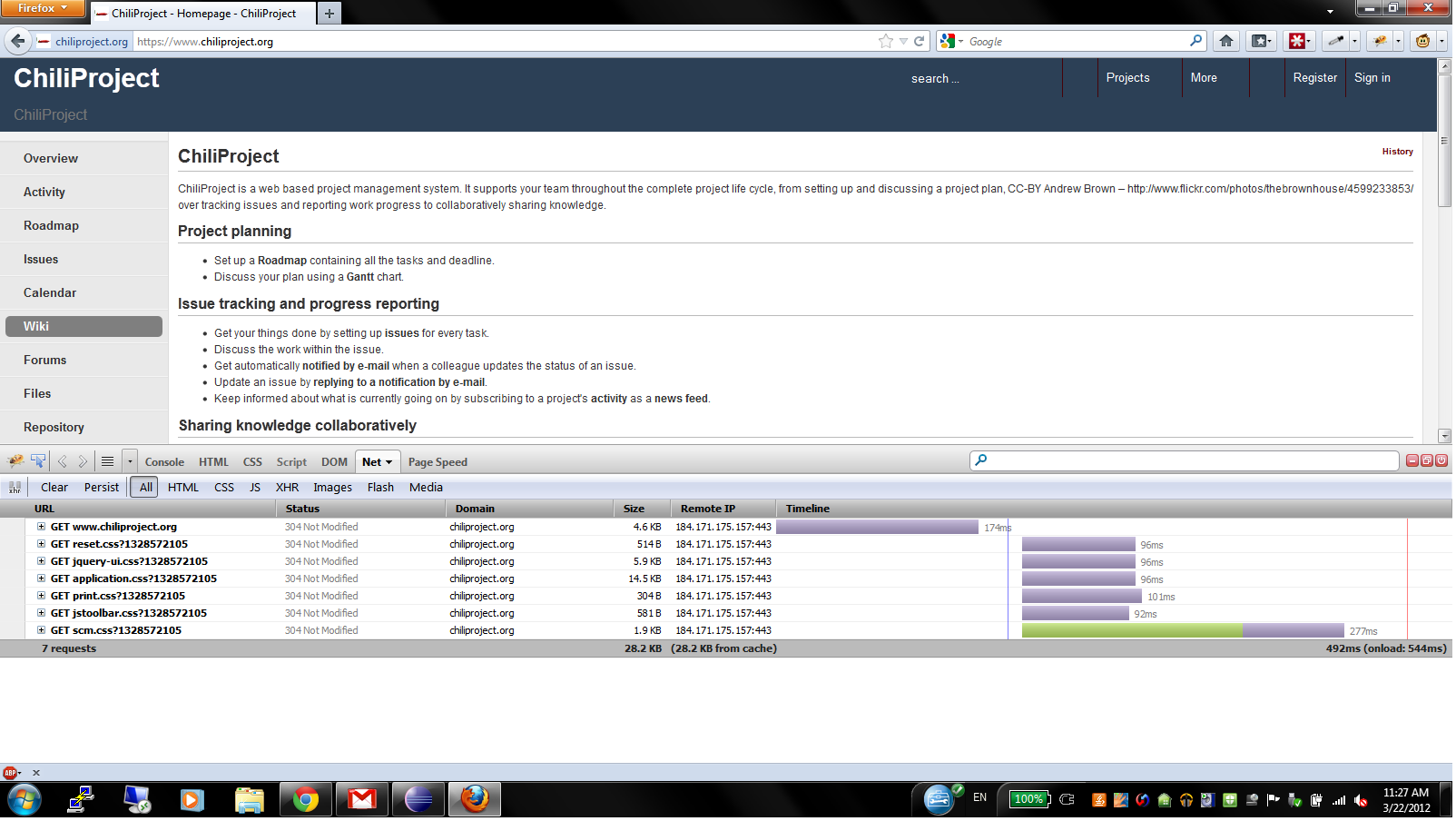Switch to the Firebug Console tab
Screen dimensions: 1456x821
pyautogui.click(x=164, y=462)
